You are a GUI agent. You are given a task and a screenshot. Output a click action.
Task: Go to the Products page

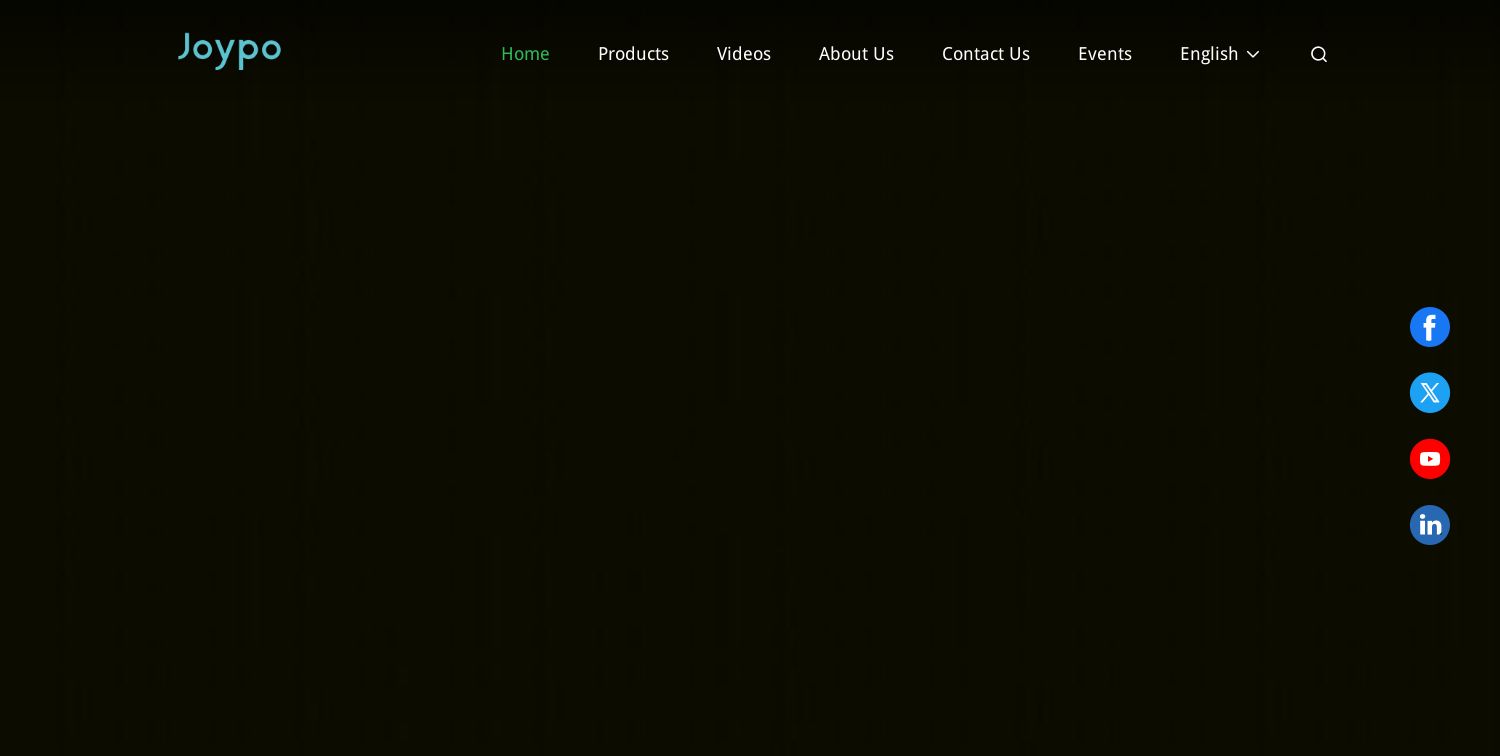click(633, 54)
